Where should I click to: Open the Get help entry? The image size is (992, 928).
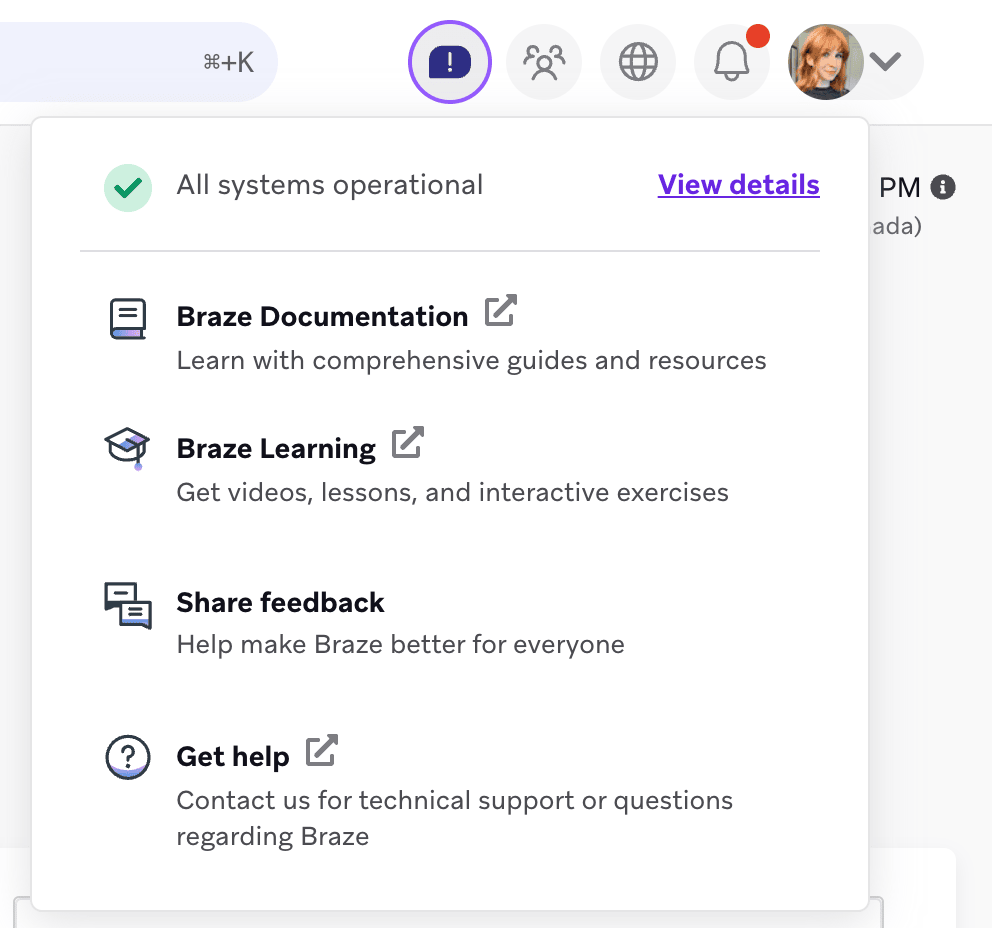(233, 757)
